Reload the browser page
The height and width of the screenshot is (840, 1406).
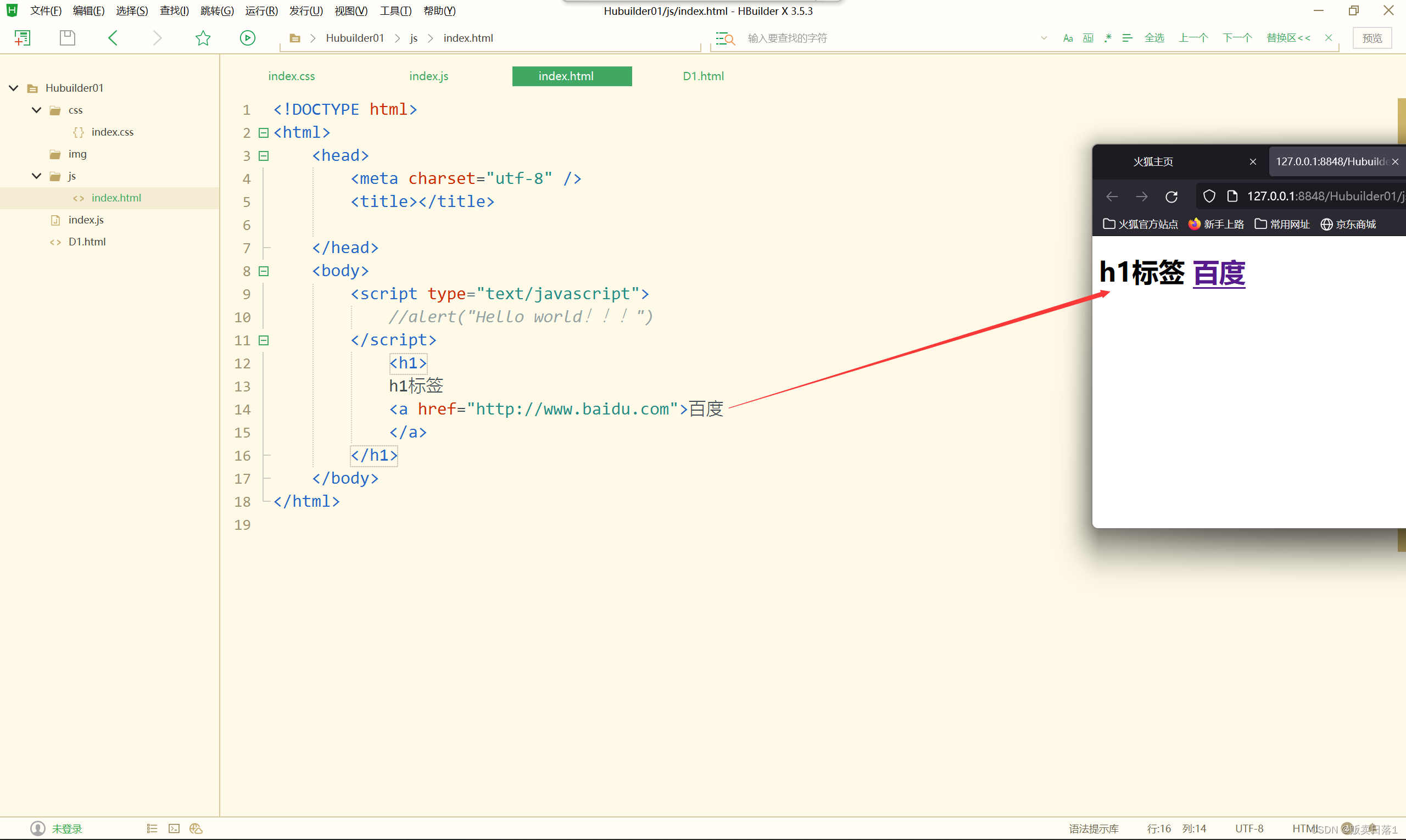1171,197
